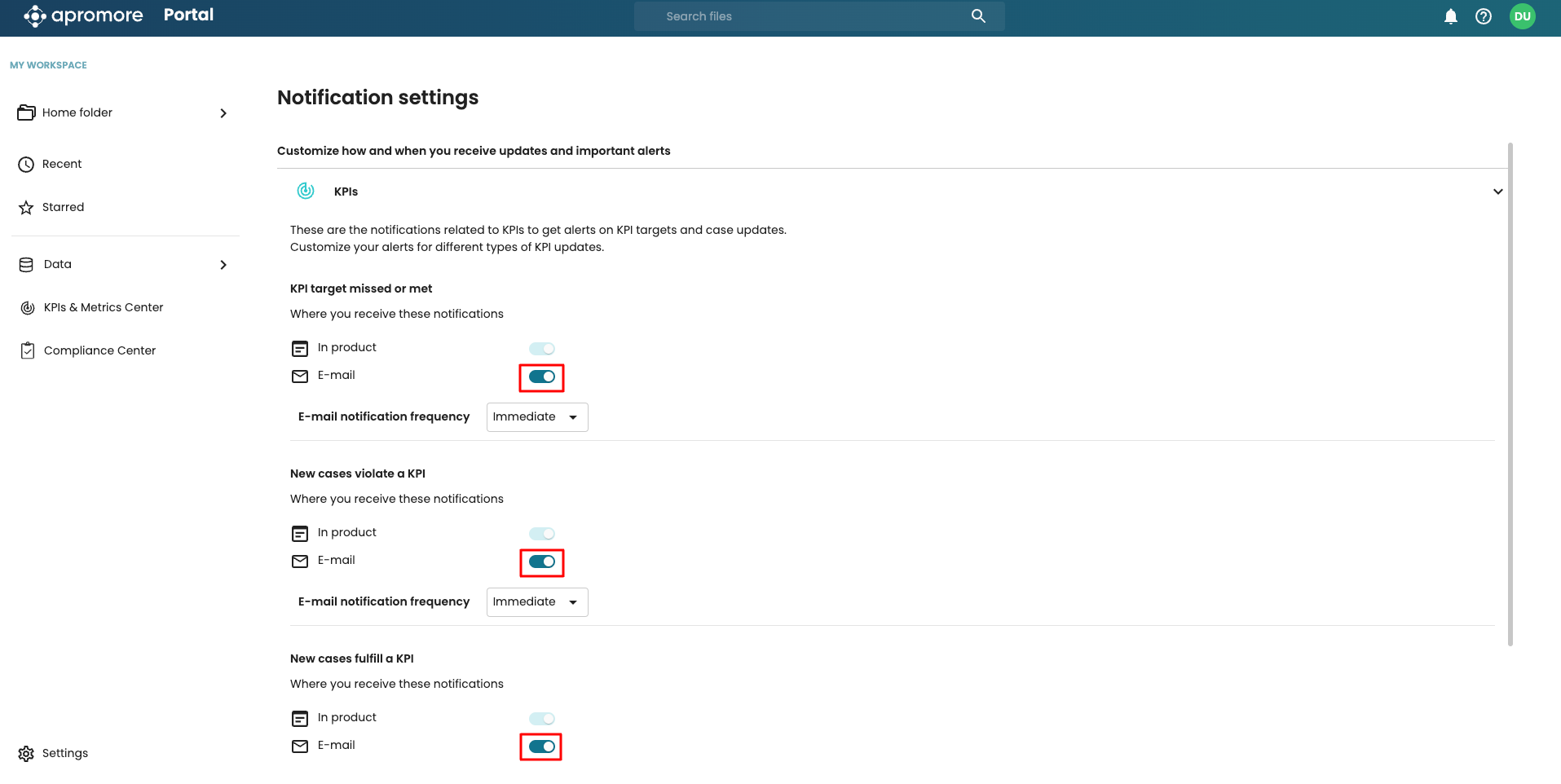
Task: Open frequency dropdown under New cases violate
Action: tap(536, 602)
